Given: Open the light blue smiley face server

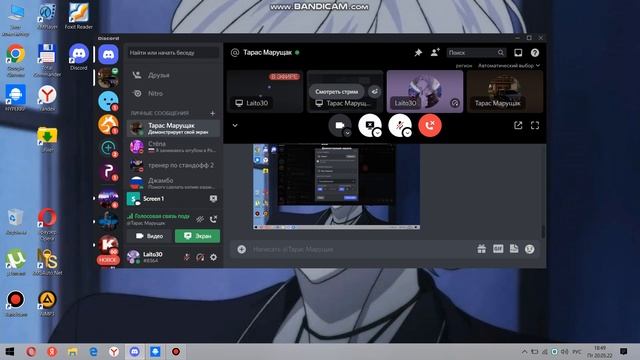Looking at the screenshot, I should click(108, 101).
